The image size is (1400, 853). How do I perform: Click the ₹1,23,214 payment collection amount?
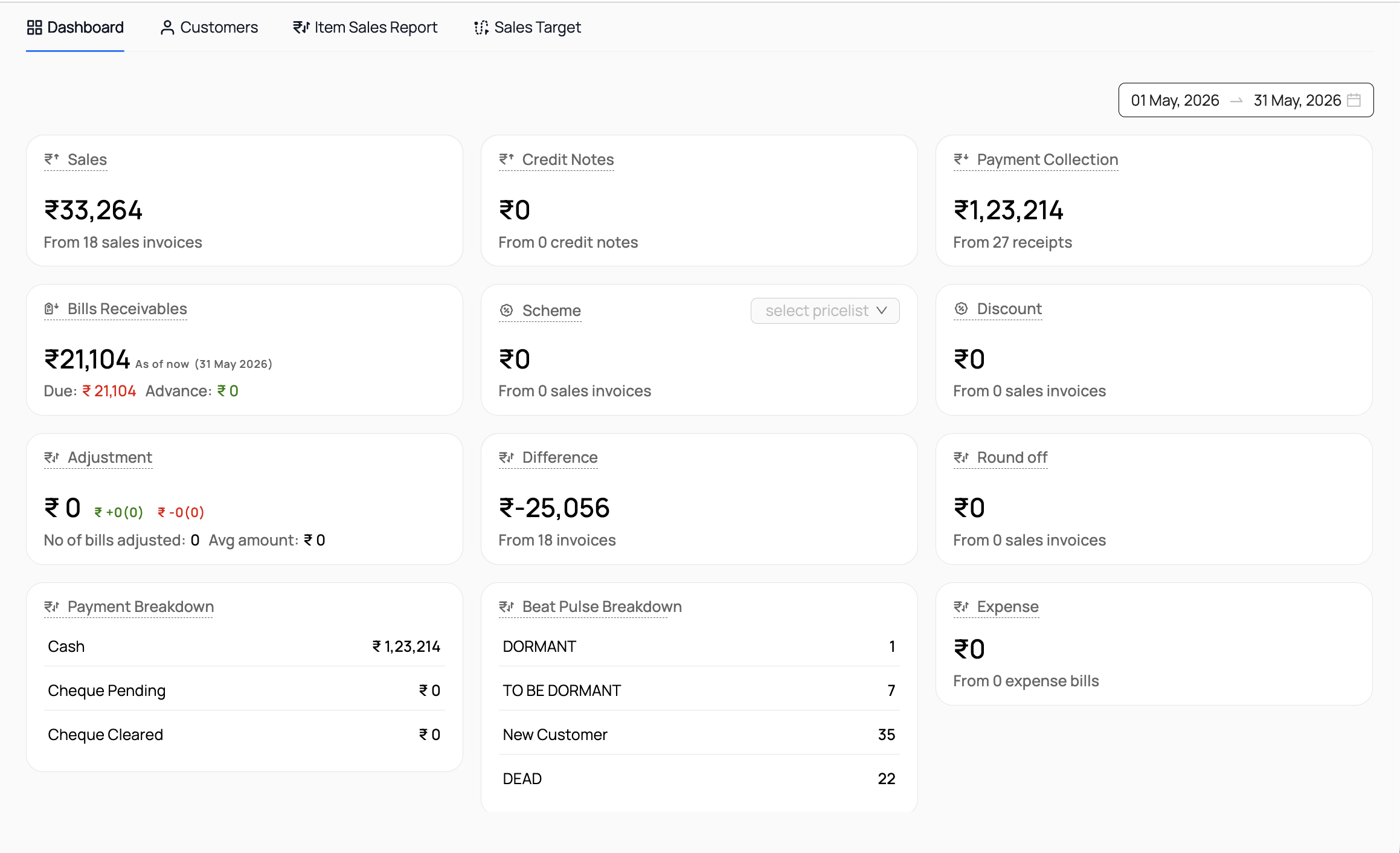click(x=1009, y=210)
